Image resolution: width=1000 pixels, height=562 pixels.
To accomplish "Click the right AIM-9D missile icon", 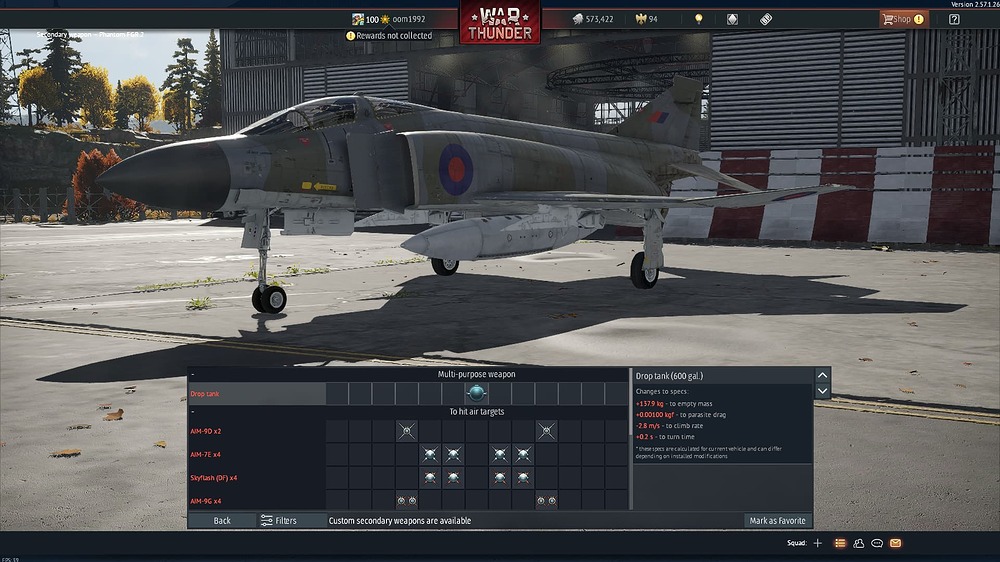I will click(x=546, y=431).
